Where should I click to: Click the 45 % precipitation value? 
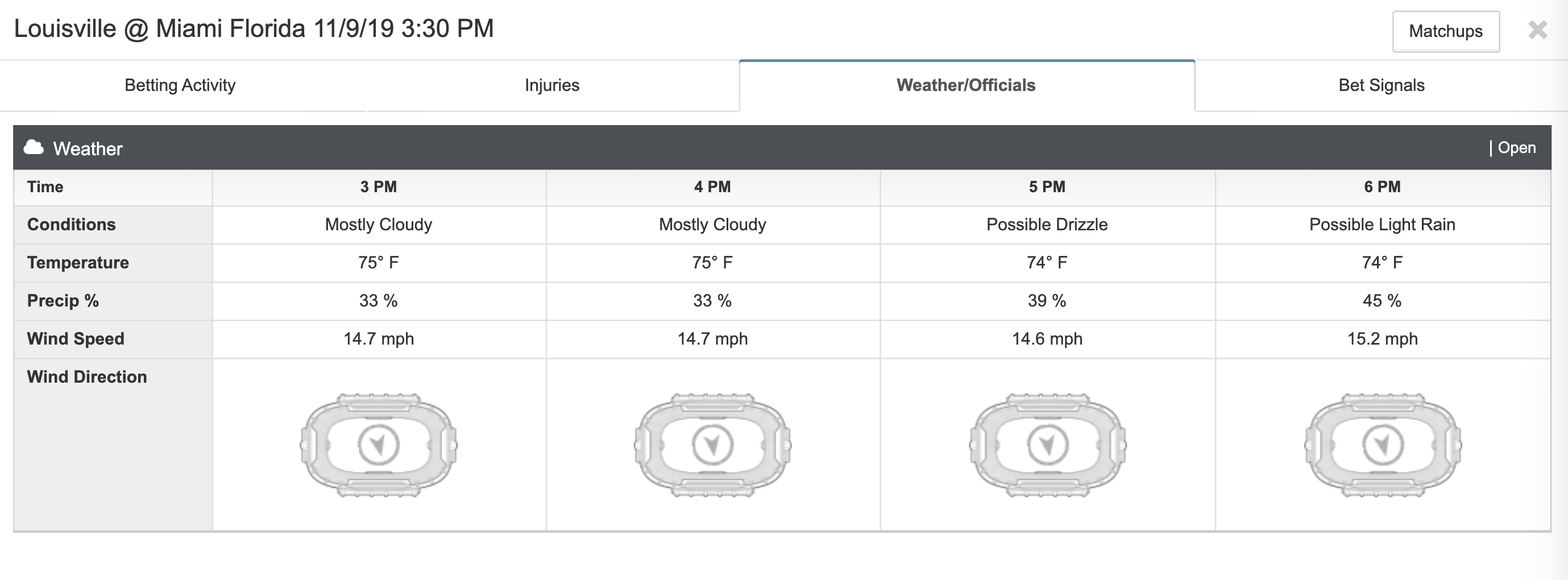point(1382,301)
